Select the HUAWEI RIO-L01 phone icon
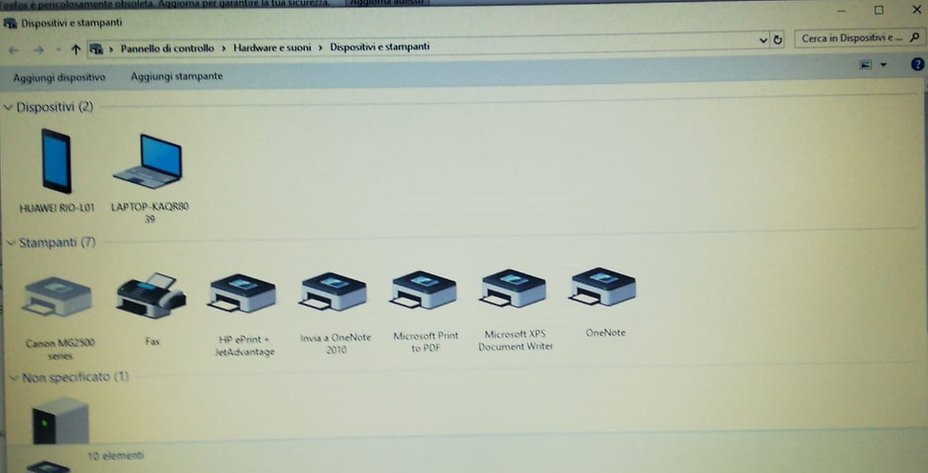 [57, 161]
